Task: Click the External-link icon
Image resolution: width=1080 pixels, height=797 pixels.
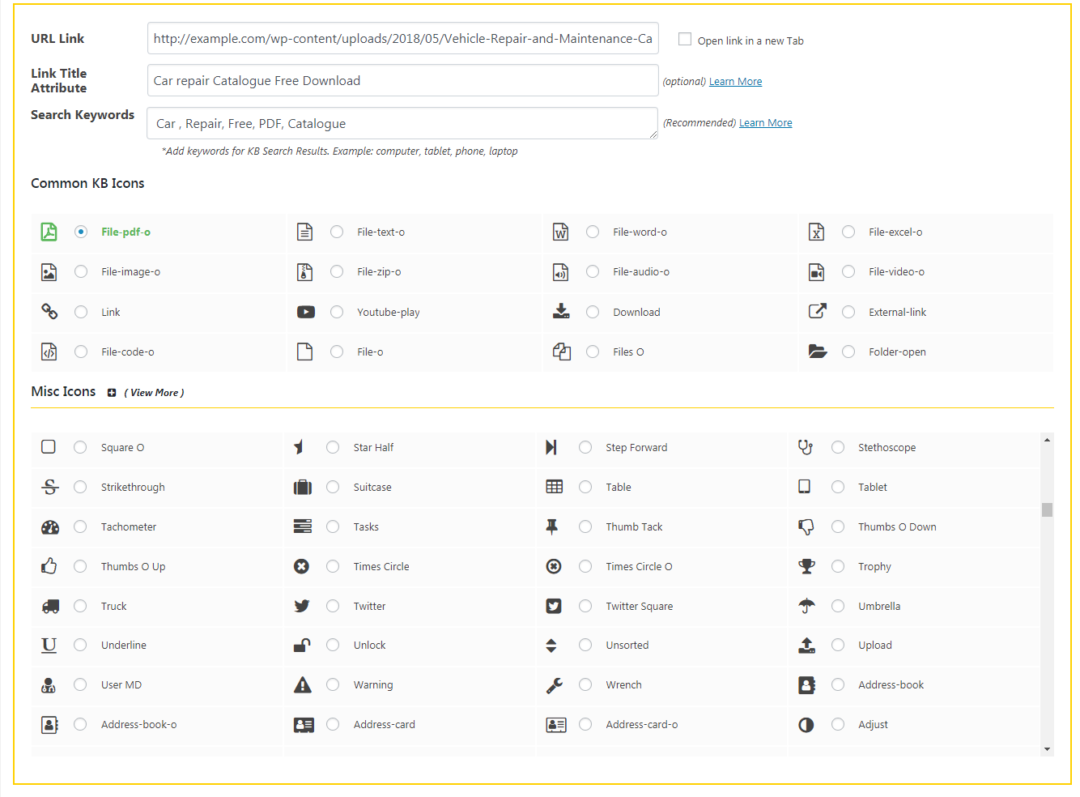Action: coord(818,311)
